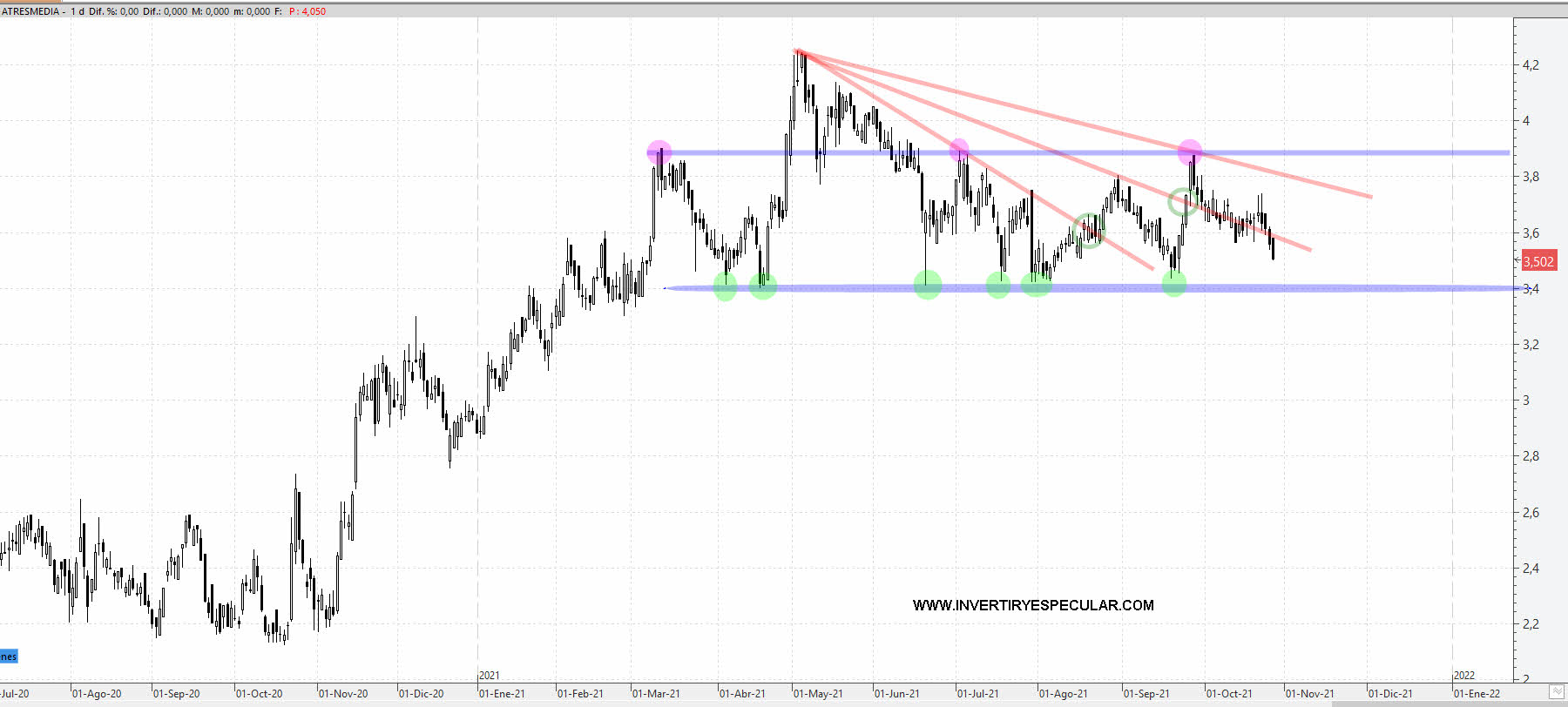1568x707 pixels.
Task: Select the rightmost magenta circle marker
Action: tap(1190, 152)
